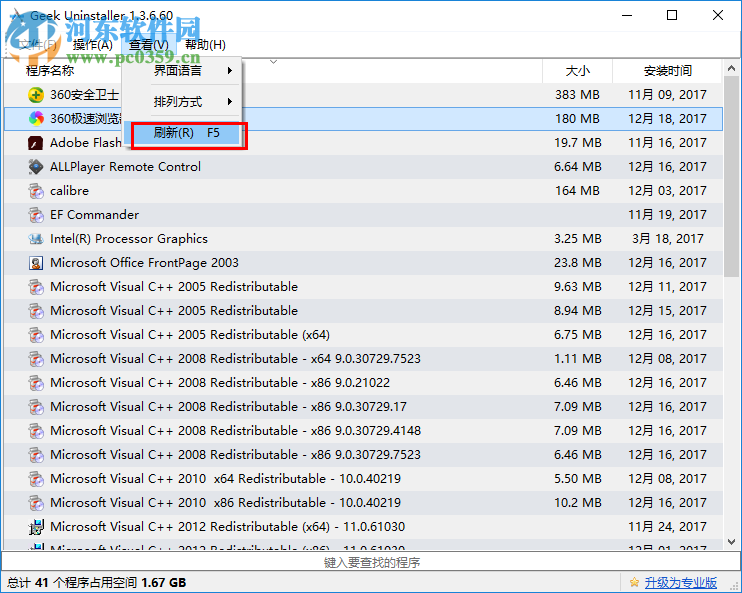Click the 360极速浏览器 colorful icon

[36, 118]
